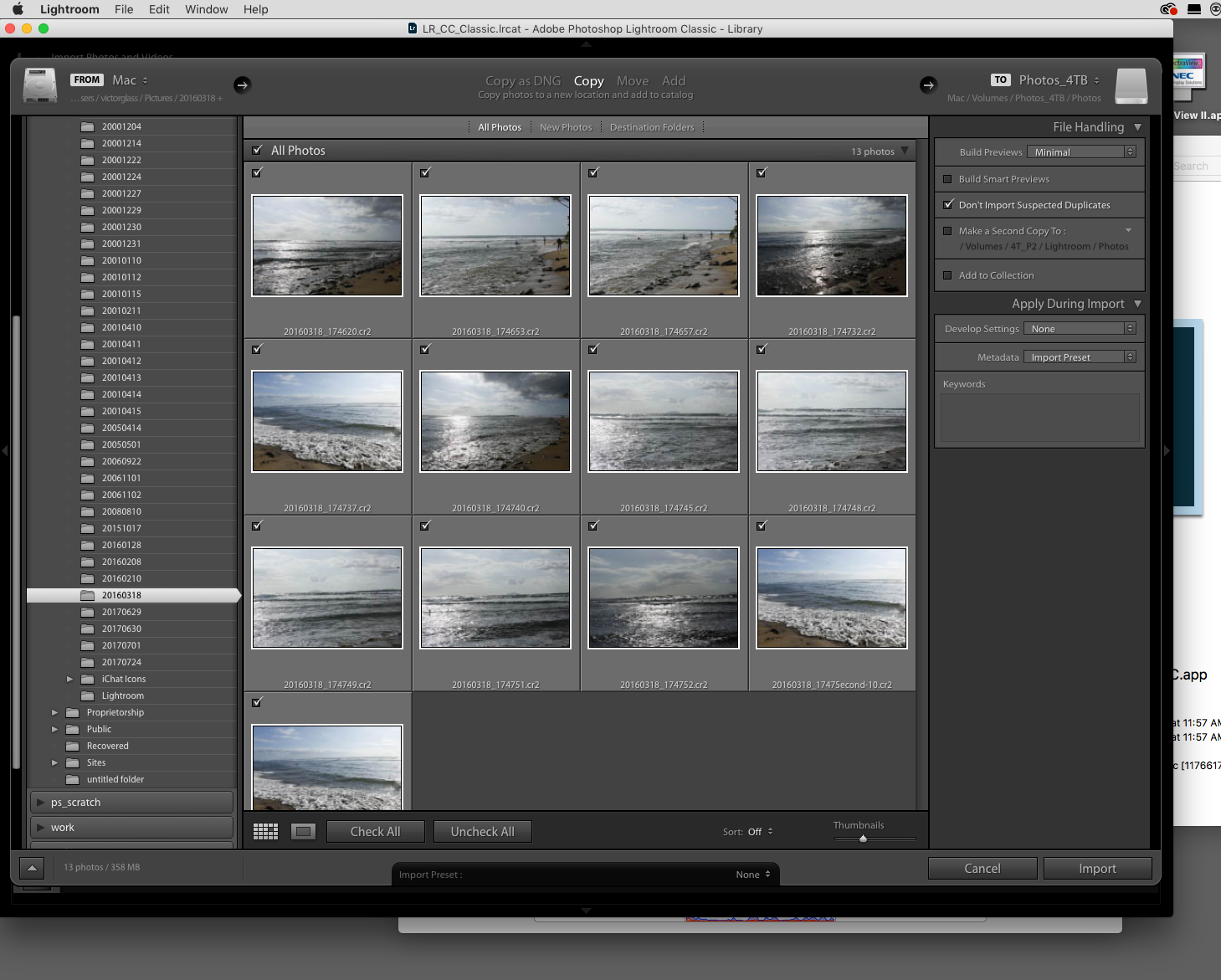
Task: Adjust the Thumbnails size slider
Action: point(863,839)
